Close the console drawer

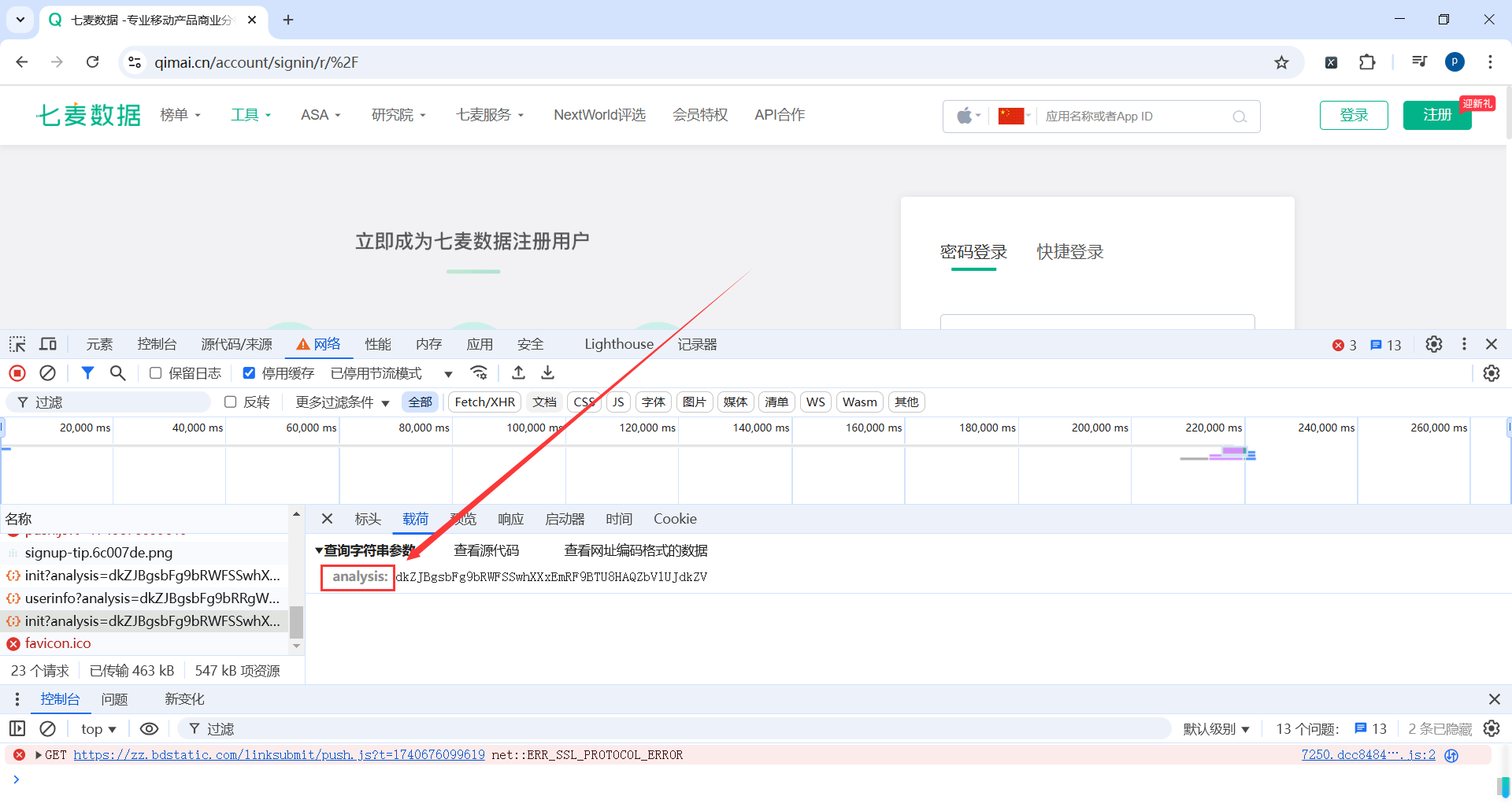point(1494,699)
